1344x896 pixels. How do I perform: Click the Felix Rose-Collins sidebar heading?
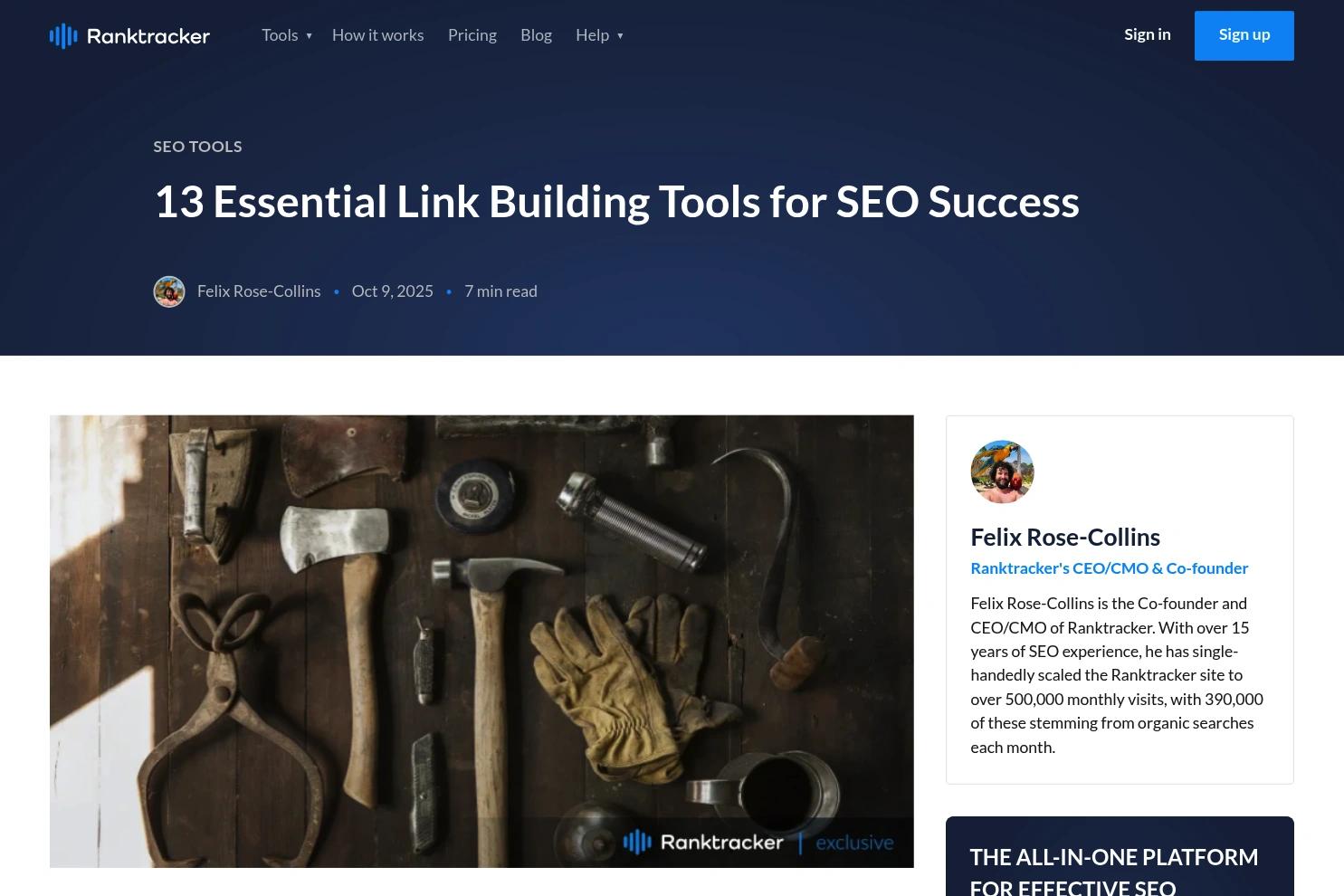(x=1065, y=537)
